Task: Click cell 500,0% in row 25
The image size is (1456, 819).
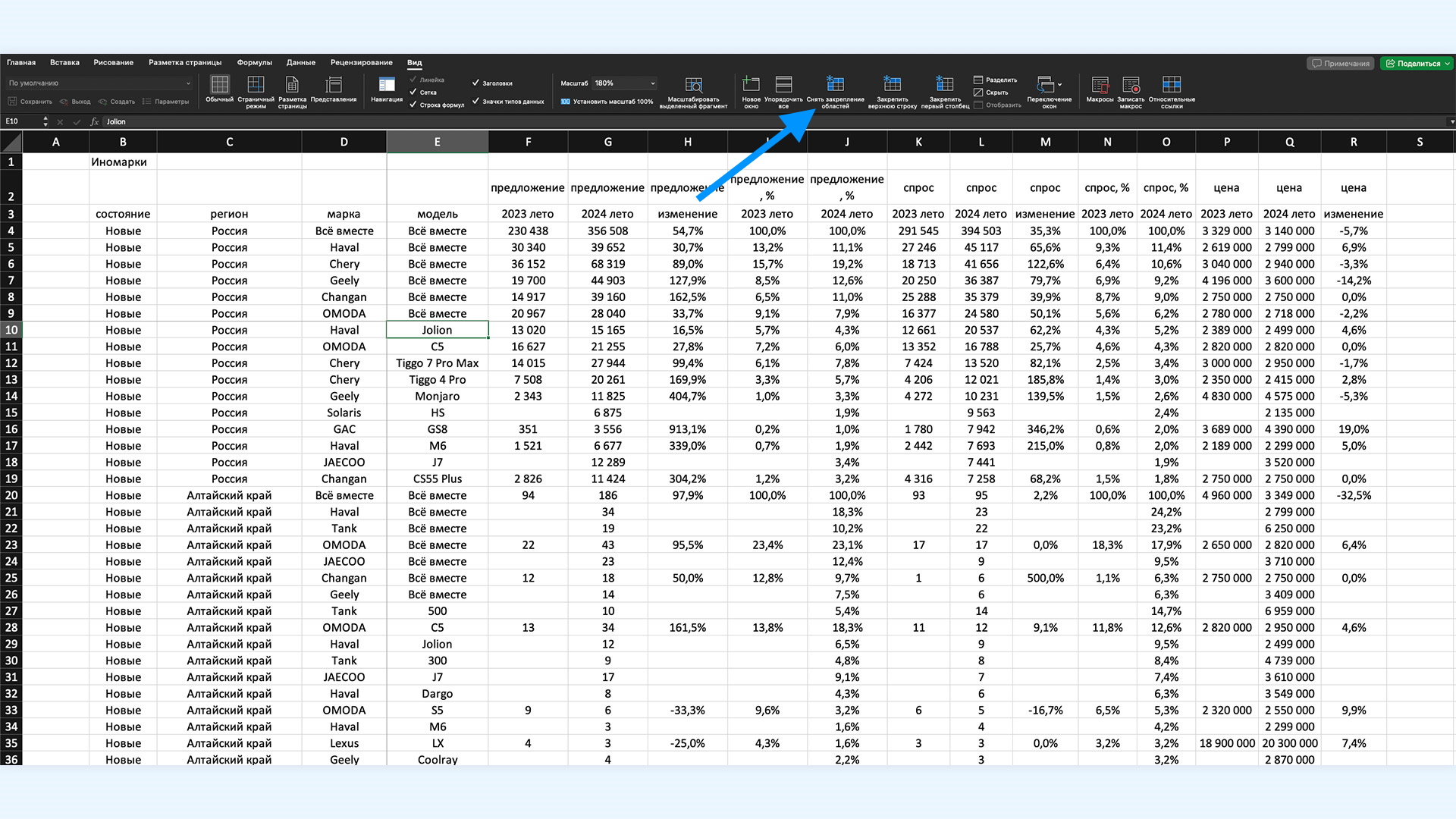Action: pyautogui.click(x=1045, y=578)
